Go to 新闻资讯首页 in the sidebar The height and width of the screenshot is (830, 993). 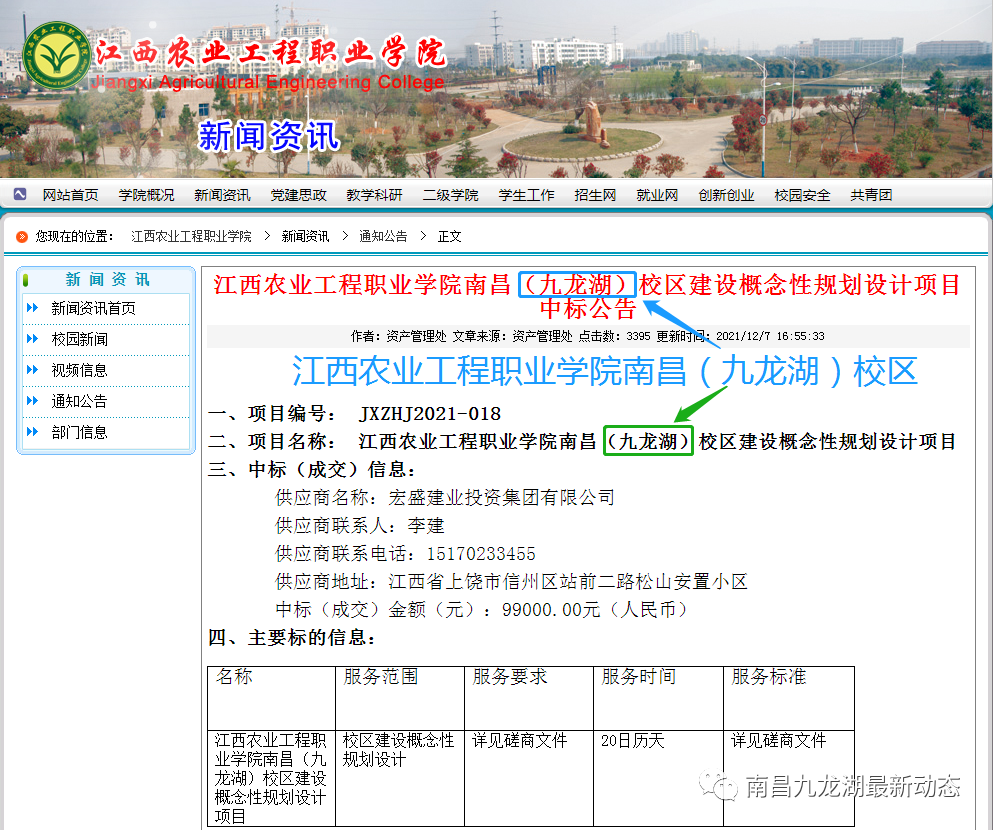[x=93, y=308]
